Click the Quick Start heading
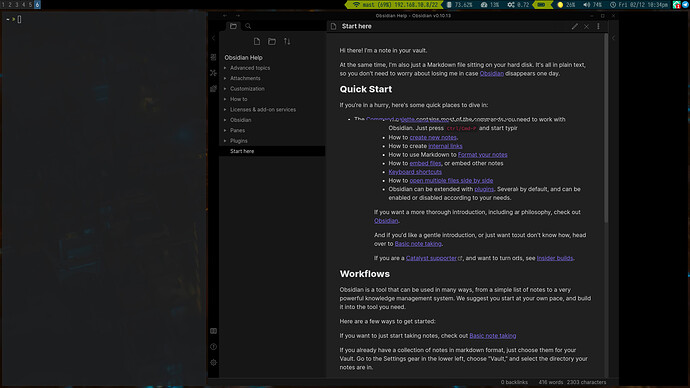Viewport: 690px width, 388px height. click(366, 89)
